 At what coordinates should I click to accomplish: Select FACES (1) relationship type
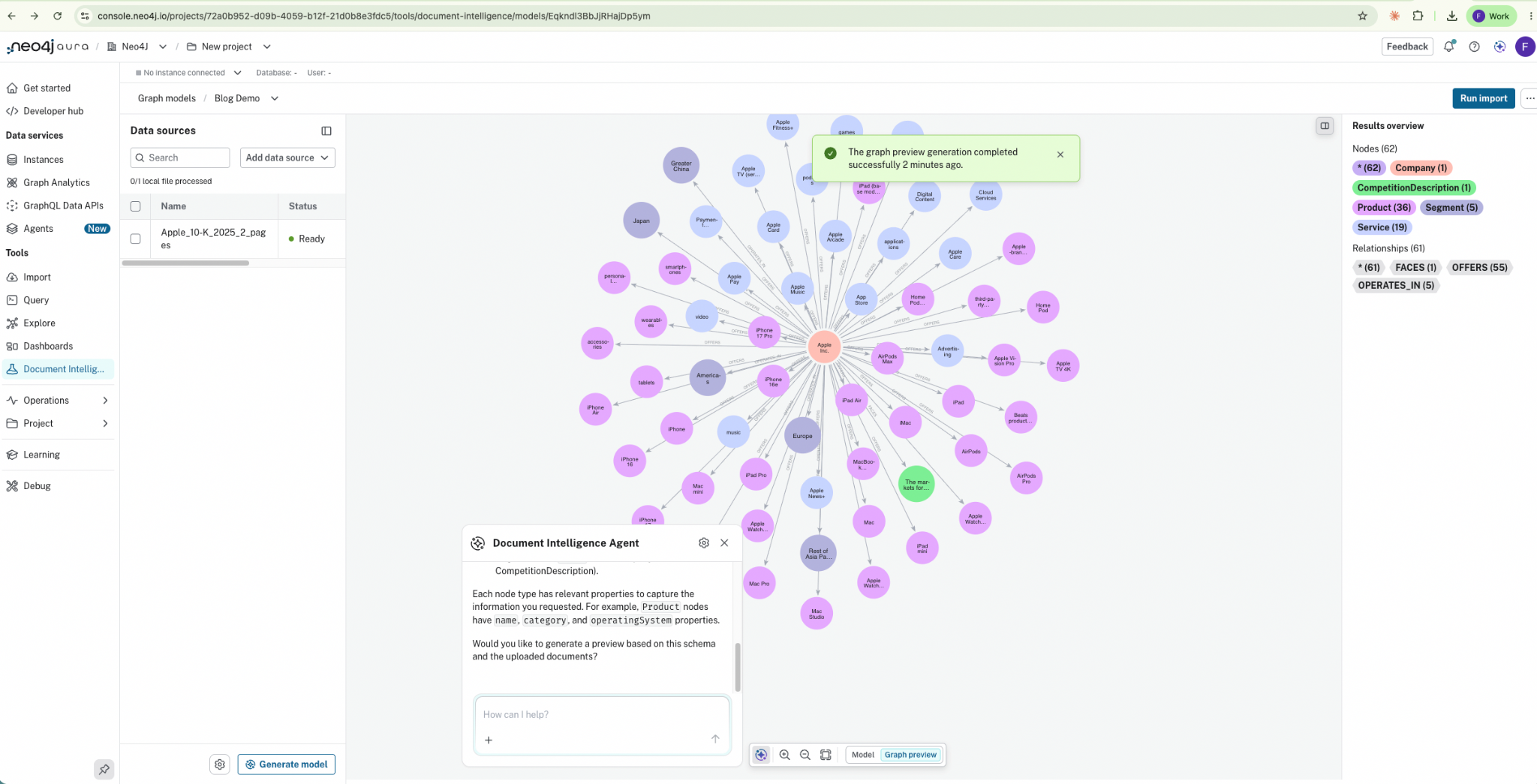1415,268
